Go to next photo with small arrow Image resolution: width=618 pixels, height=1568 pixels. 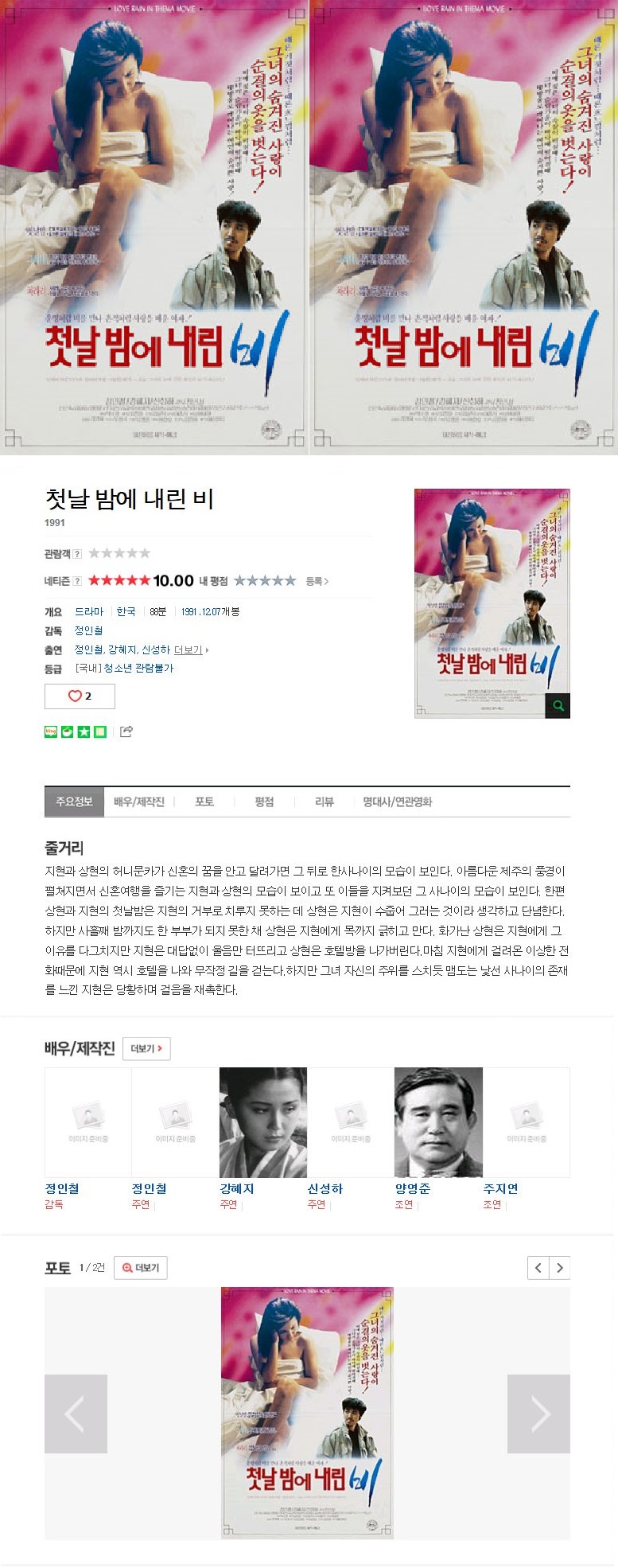pos(559,1268)
